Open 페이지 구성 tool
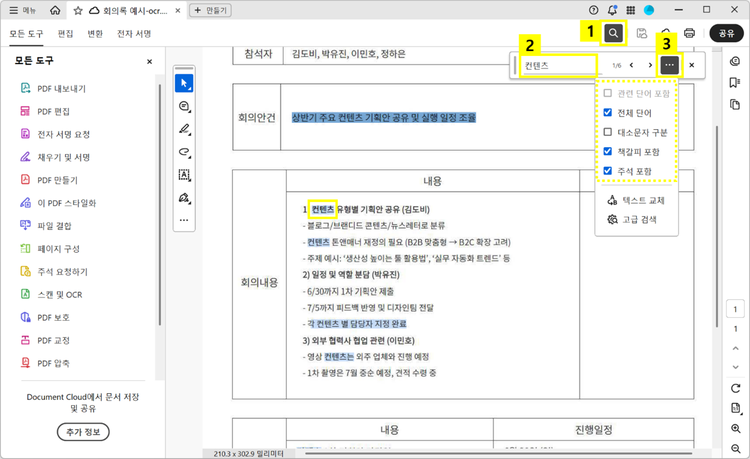The height and width of the screenshot is (459, 750). click(50, 249)
